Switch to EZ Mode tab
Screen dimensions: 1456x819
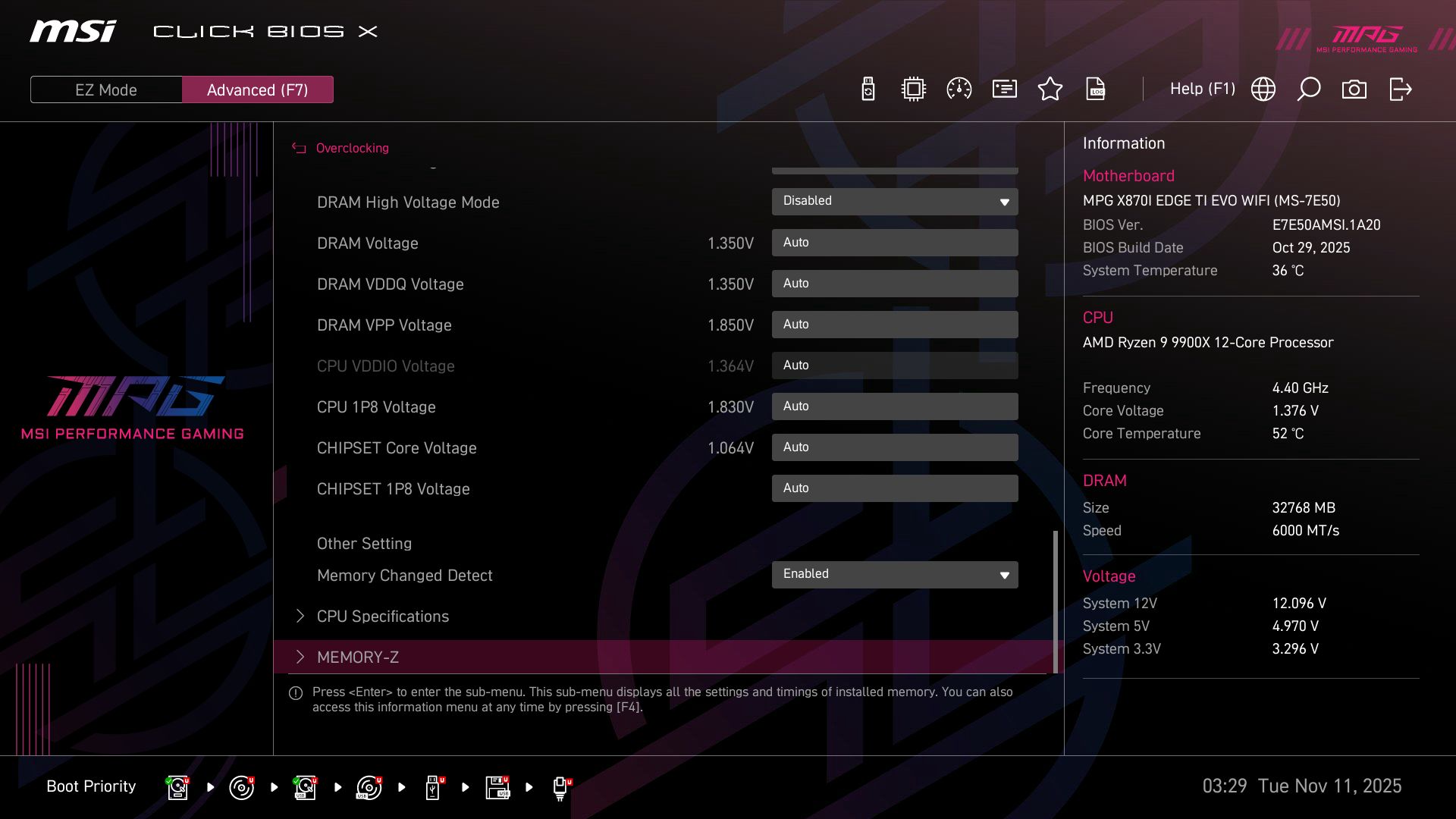click(105, 89)
